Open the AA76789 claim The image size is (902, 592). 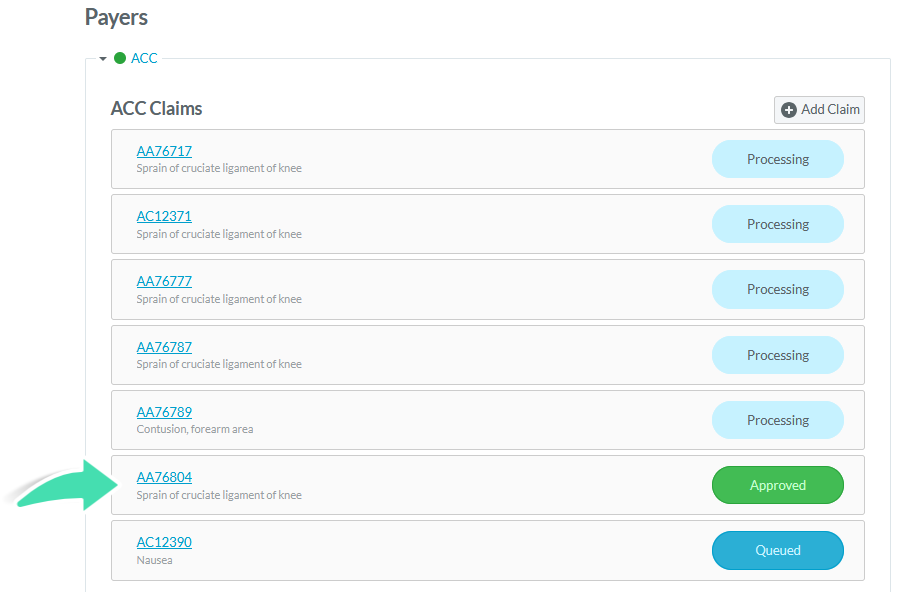[x=164, y=412]
